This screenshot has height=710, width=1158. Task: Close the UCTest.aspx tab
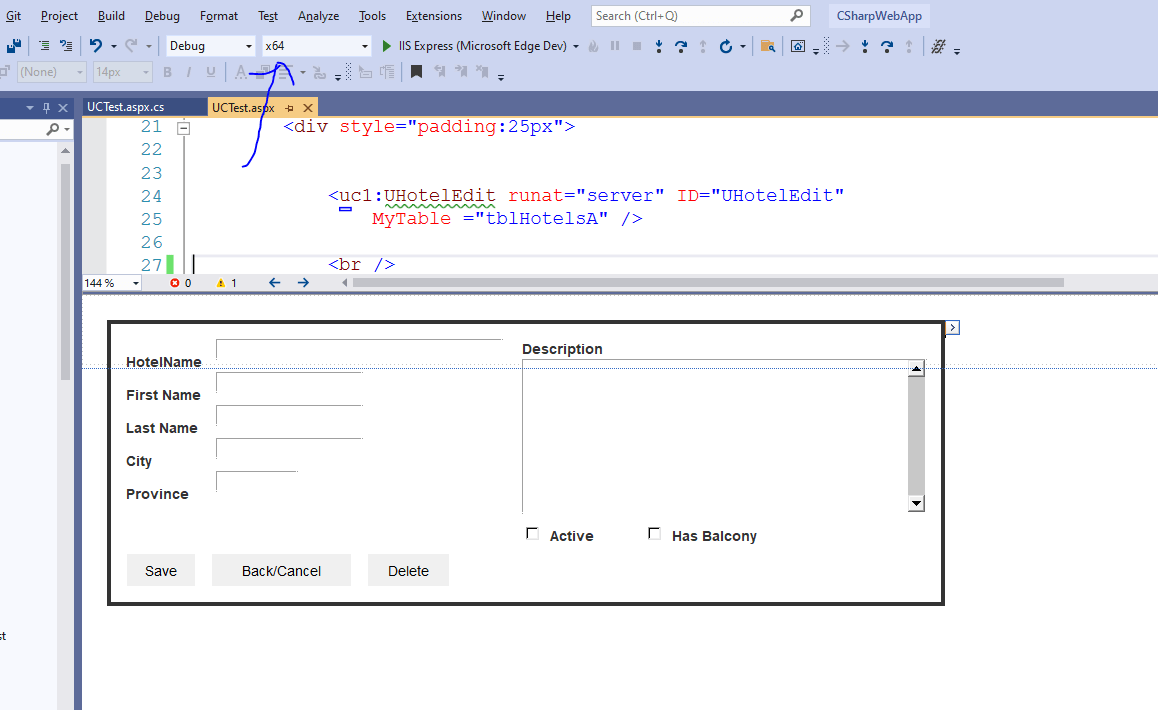pyautogui.click(x=308, y=108)
